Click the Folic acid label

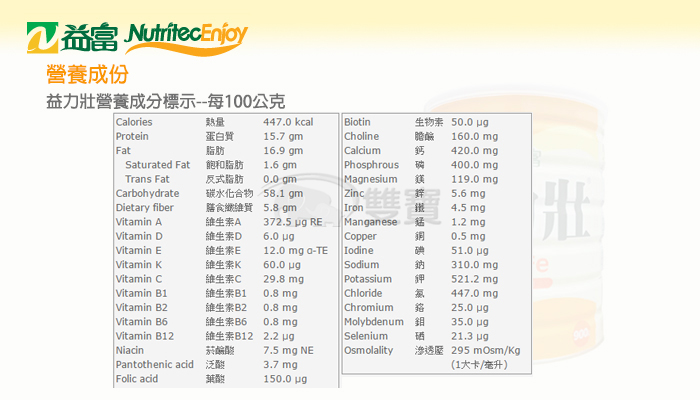tap(137, 379)
